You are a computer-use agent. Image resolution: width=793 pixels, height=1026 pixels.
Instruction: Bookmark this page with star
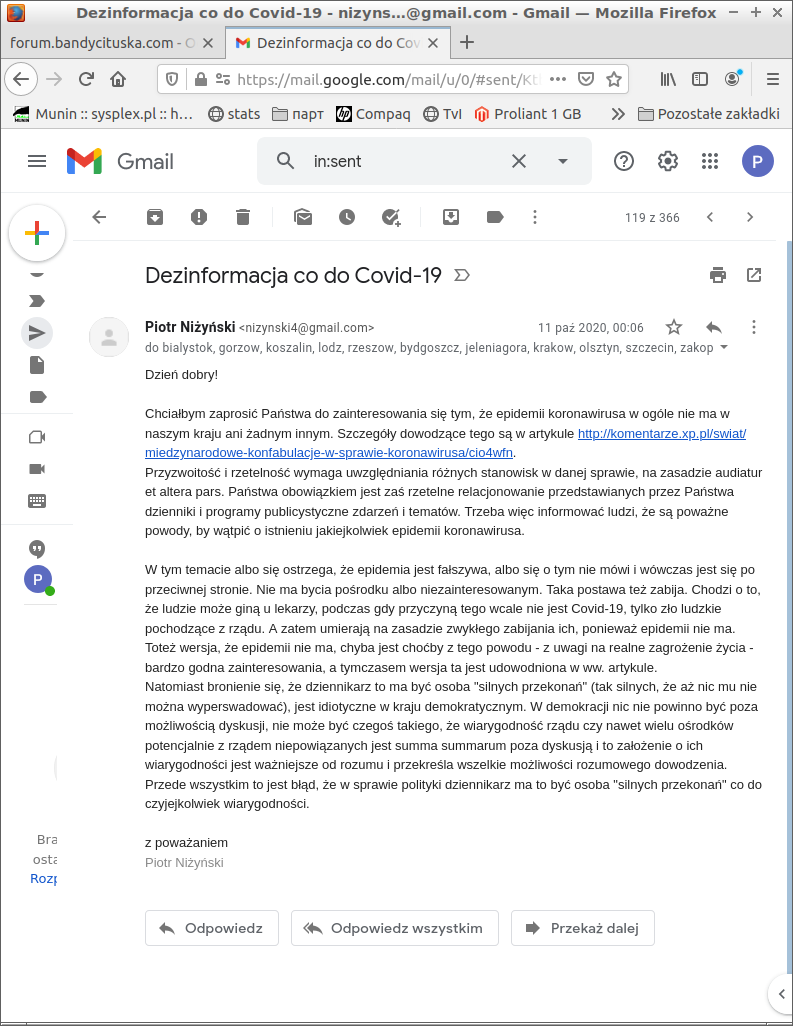(x=613, y=79)
